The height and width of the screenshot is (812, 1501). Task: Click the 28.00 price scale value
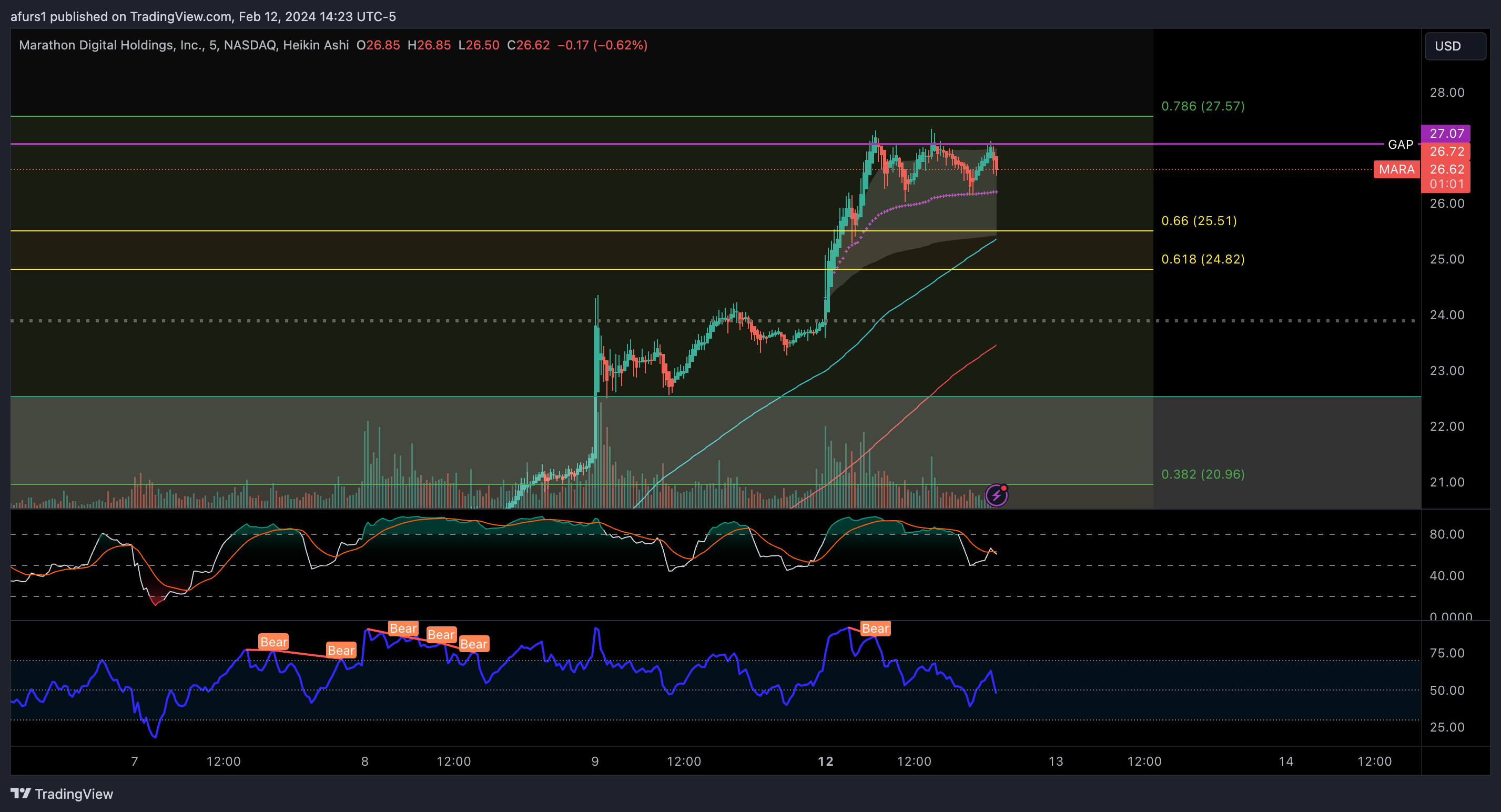(1447, 93)
